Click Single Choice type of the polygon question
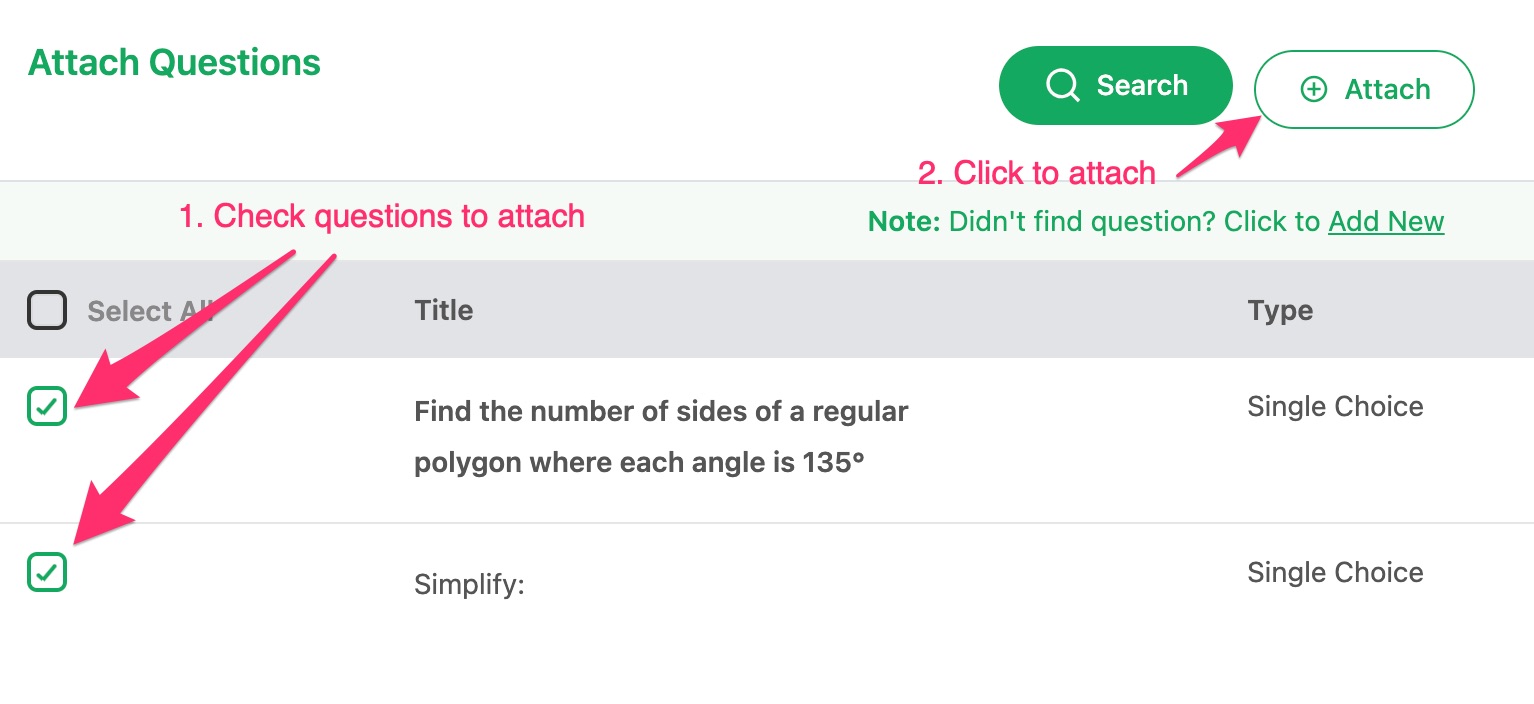Screen dimensions: 1534x704 pos(1335,406)
